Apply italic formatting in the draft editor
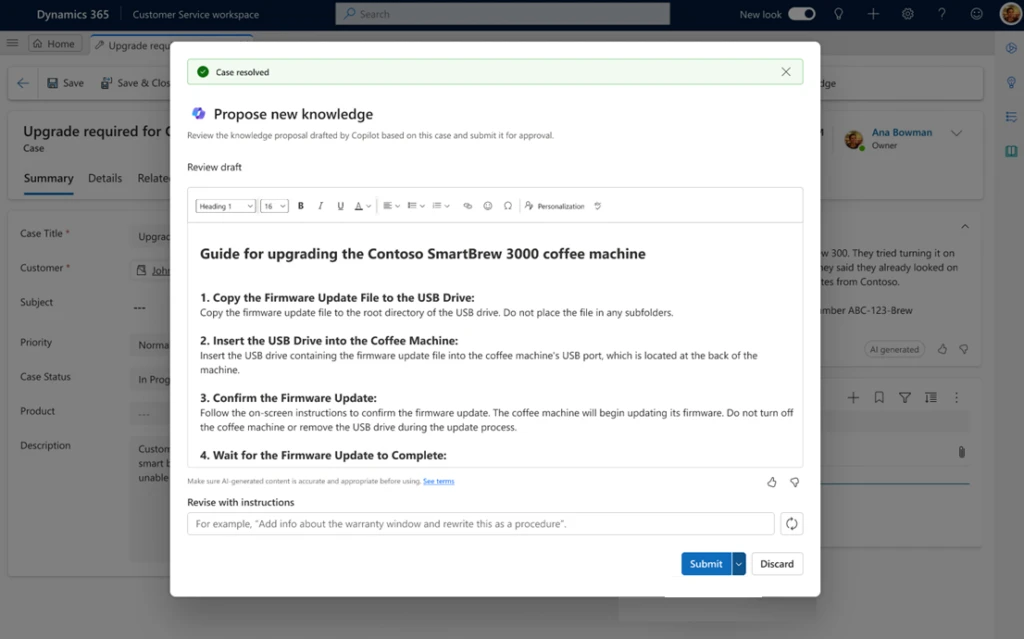The height and width of the screenshot is (639, 1024). click(320, 206)
